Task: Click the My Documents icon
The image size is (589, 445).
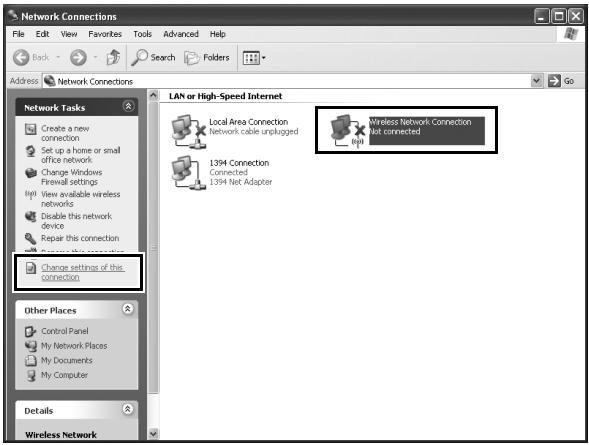Action: tap(30, 361)
